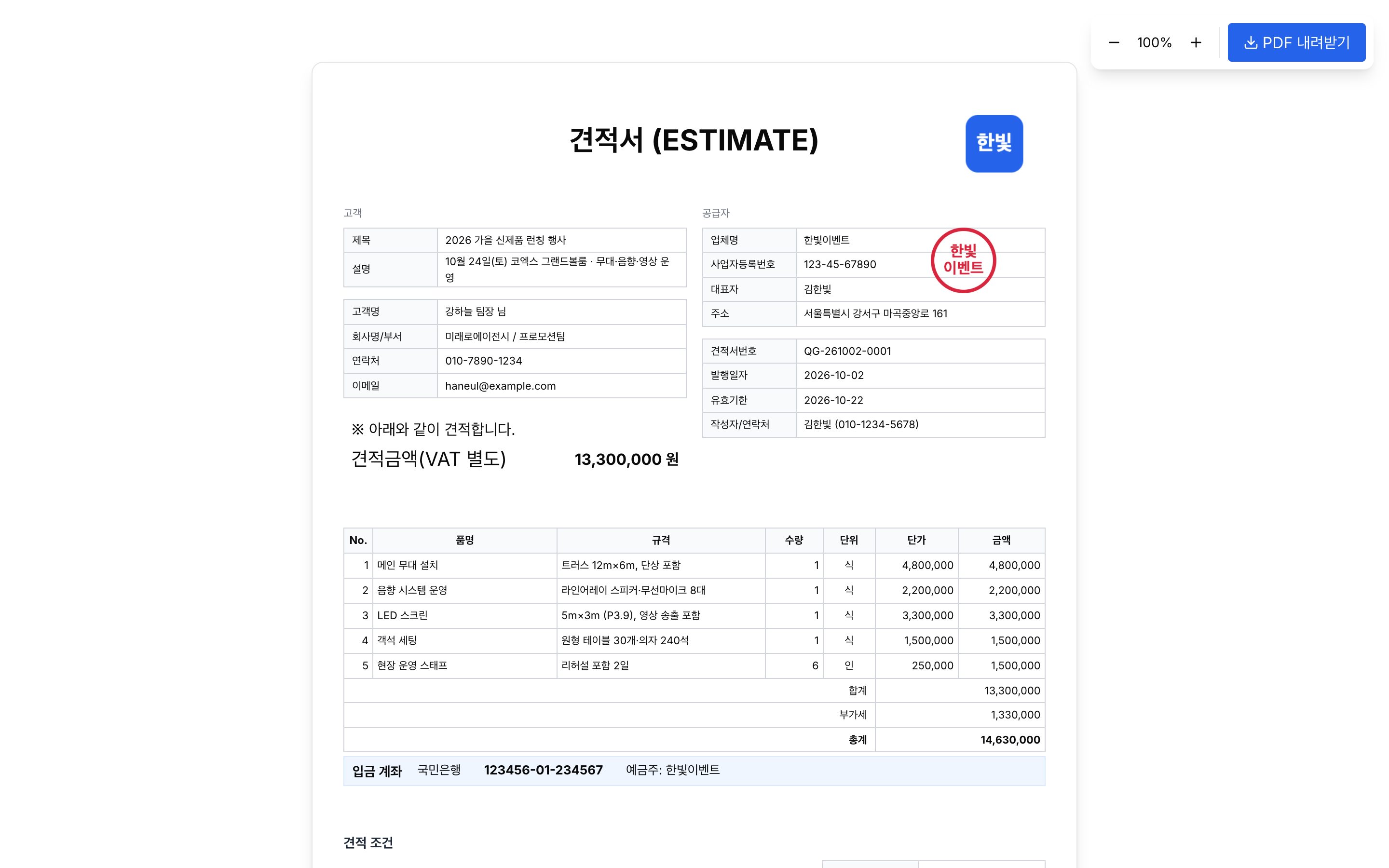
Task: Click address 서울특별시 강서구 마곡중앙로 161
Action: tap(875, 313)
